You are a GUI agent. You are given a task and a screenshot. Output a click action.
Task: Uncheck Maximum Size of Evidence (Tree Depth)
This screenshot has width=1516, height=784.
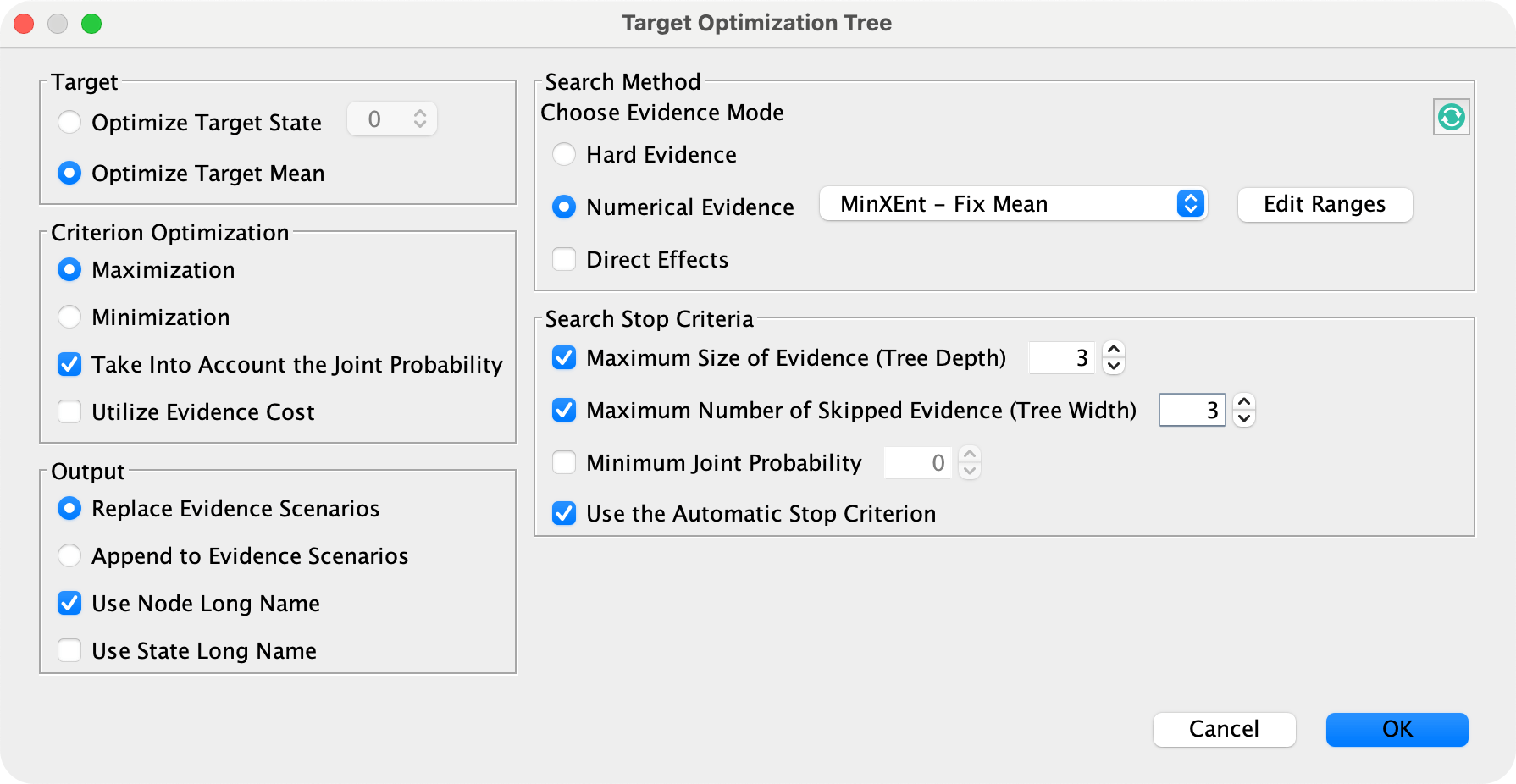click(564, 357)
